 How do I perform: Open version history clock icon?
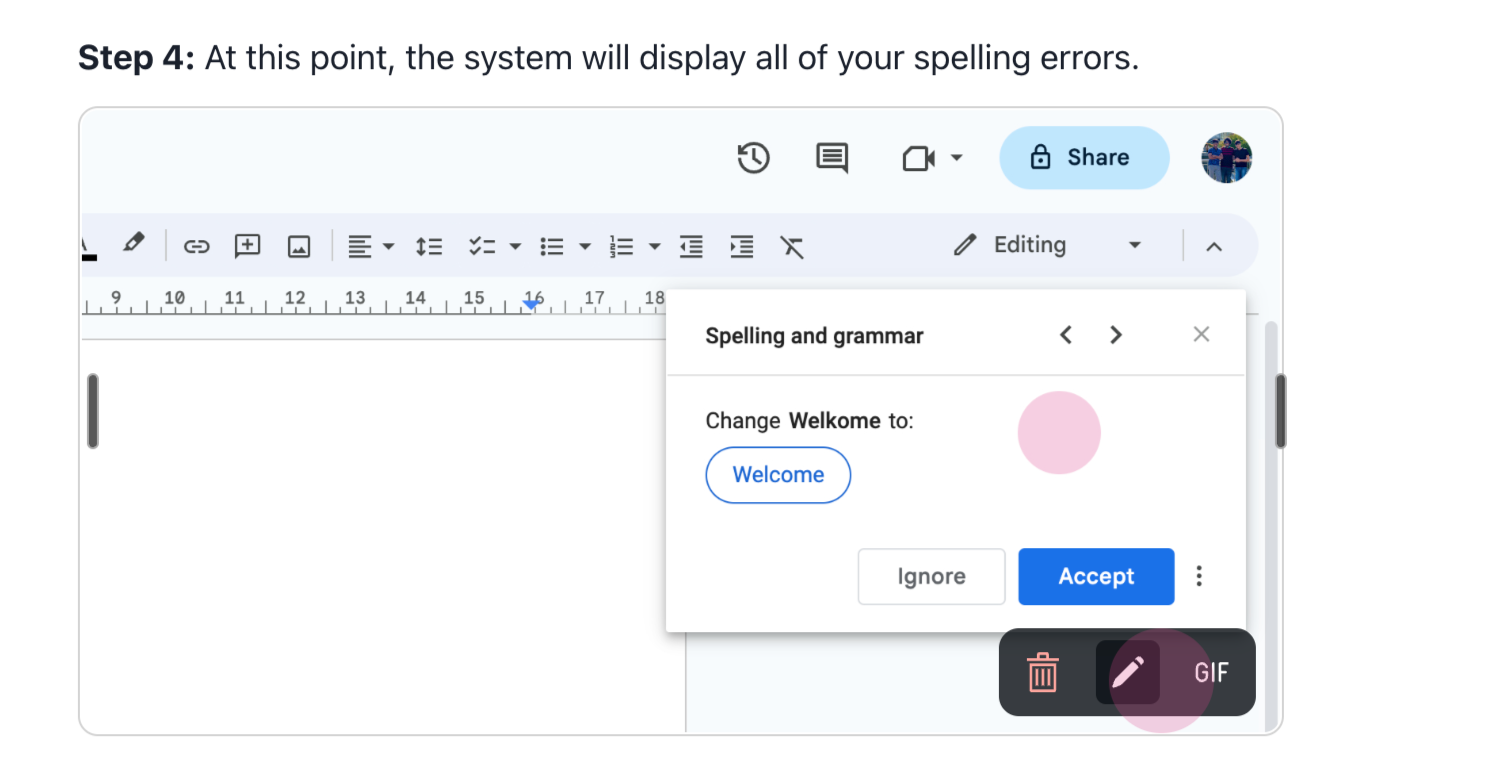(x=753, y=158)
